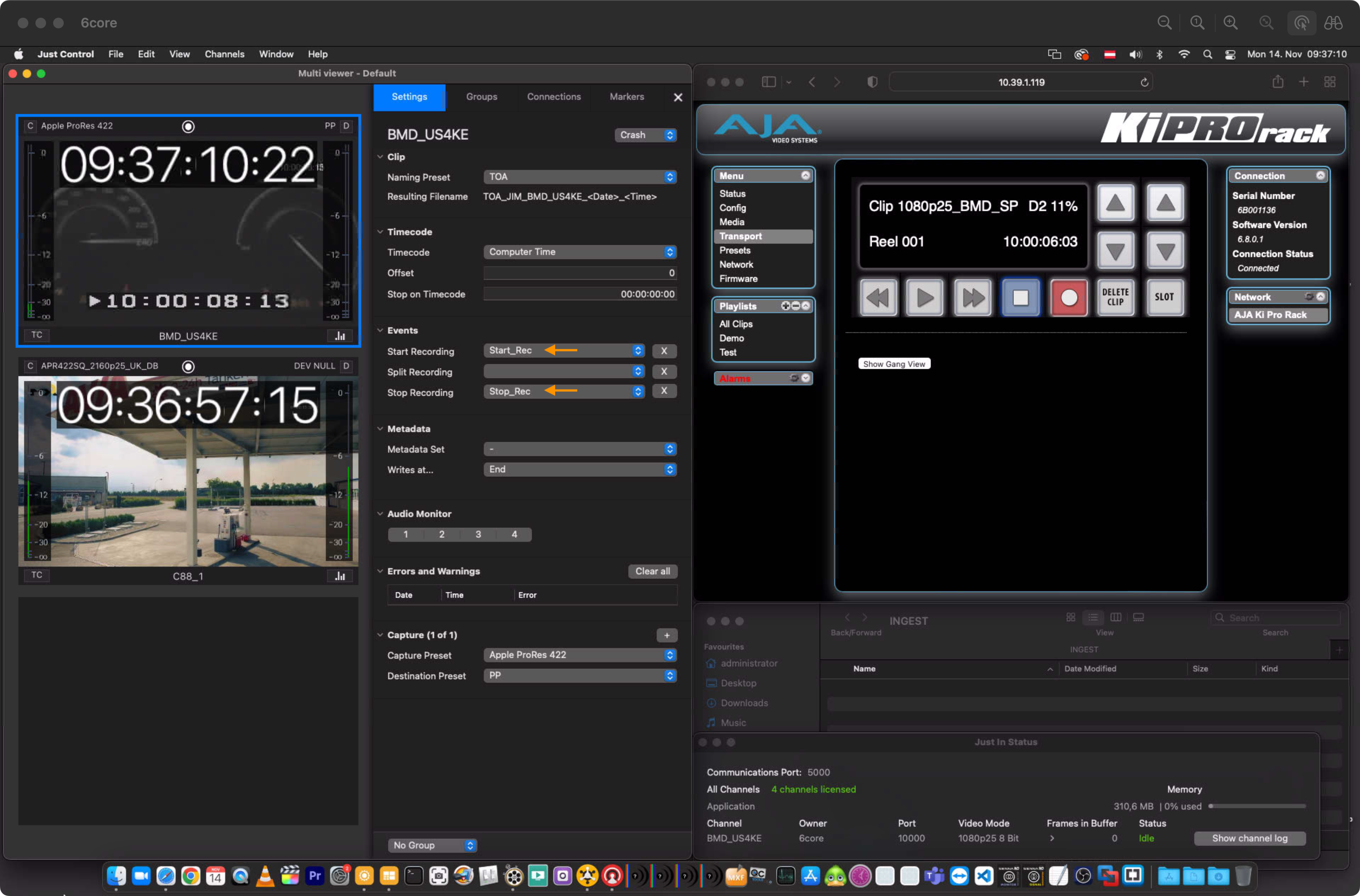1360x896 pixels.
Task: Open the Timecode Computer Time dropdown
Action: click(x=580, y=252)
